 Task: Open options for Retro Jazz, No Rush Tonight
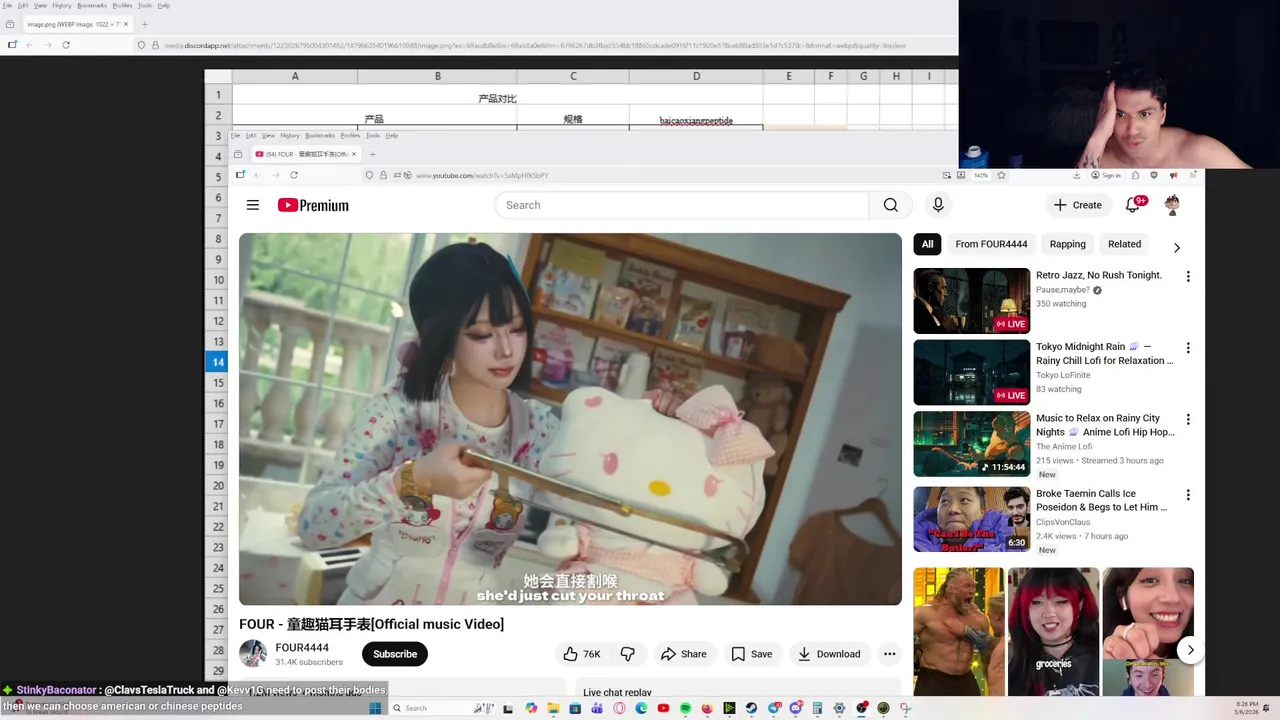point(1188,276)
